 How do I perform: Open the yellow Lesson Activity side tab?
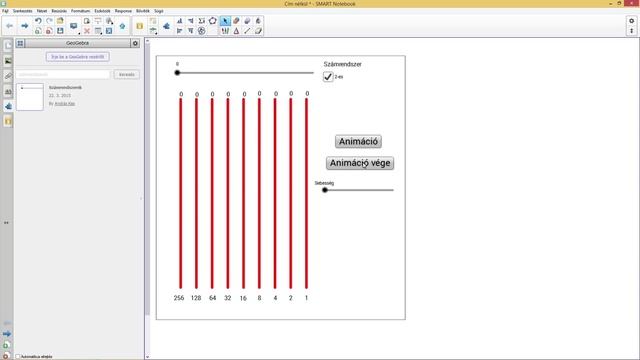[x=8, y=121]
